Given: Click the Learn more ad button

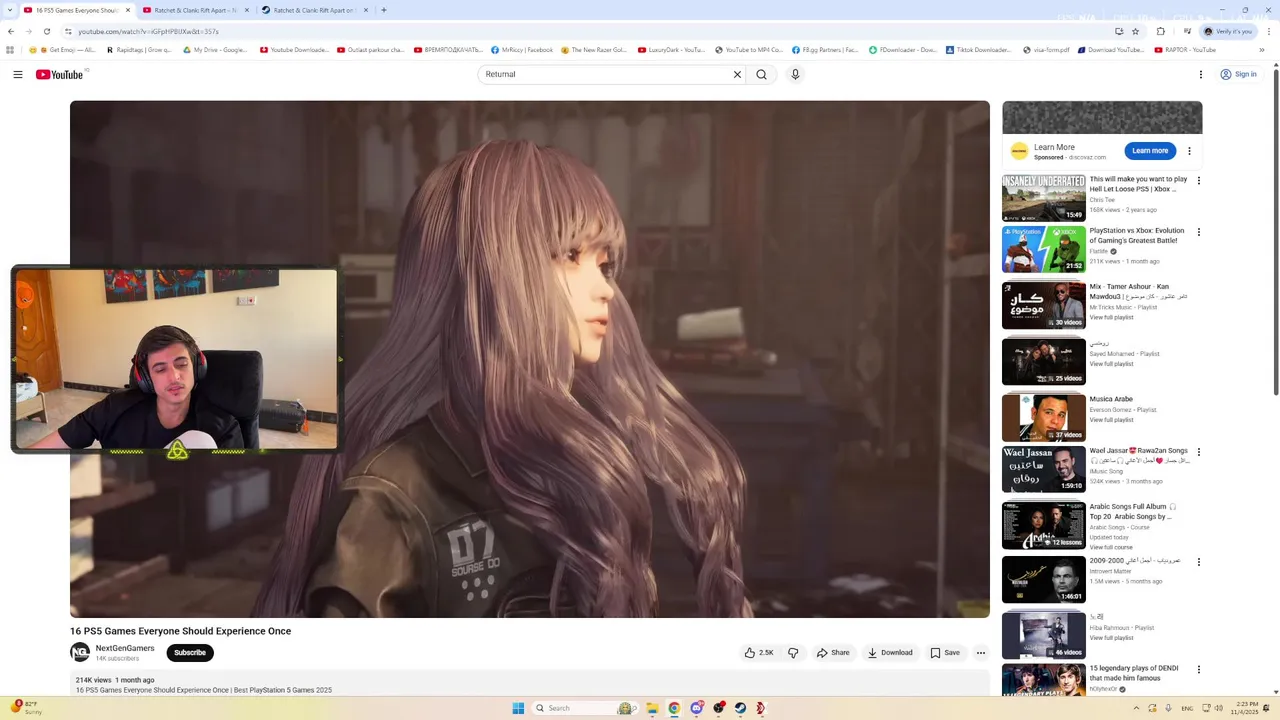Looking at the screenshot, I should (x=1150, y=151).
